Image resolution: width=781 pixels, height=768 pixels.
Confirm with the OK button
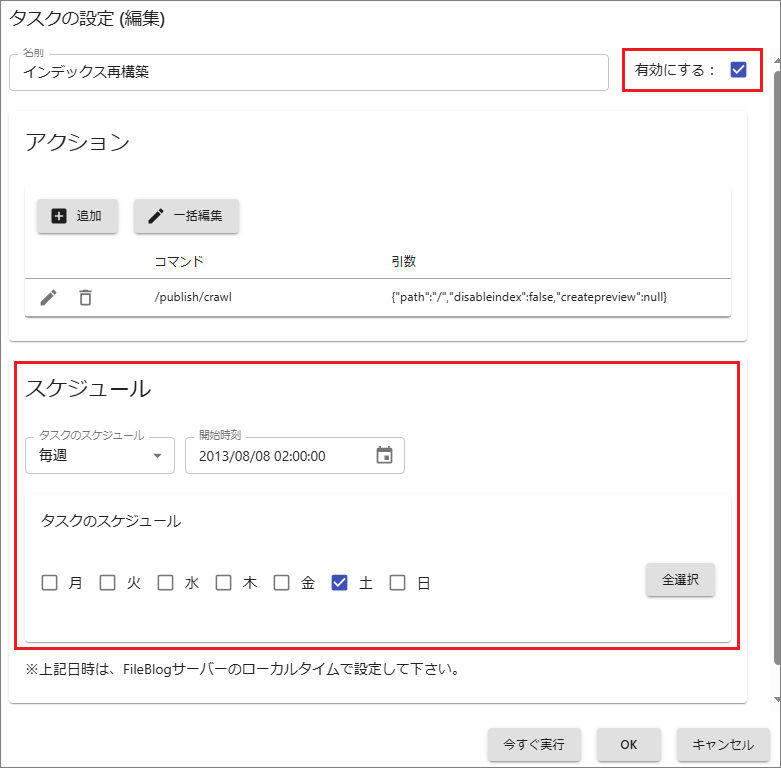point(628,744)
